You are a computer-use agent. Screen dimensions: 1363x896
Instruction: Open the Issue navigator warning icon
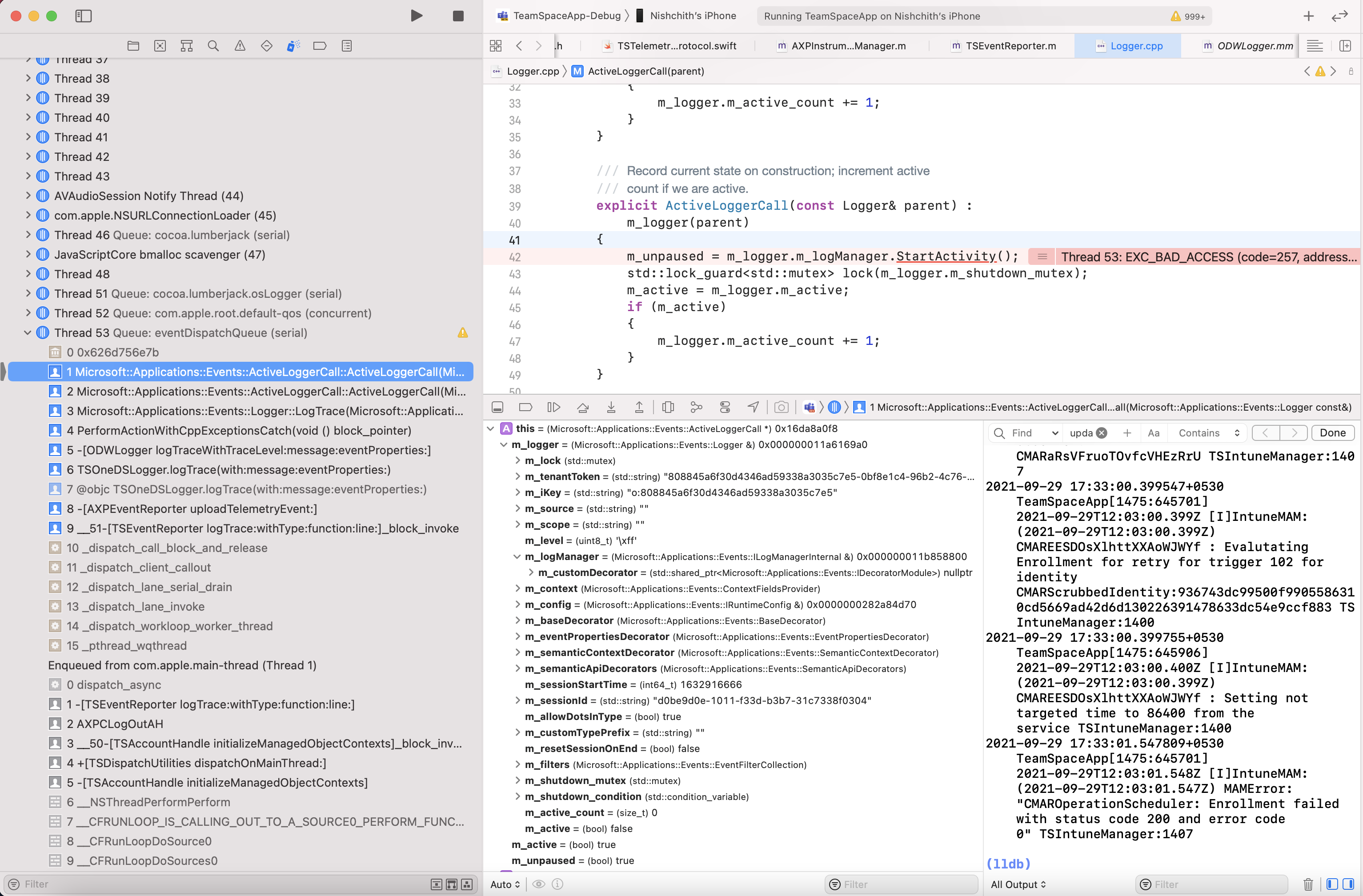point(240,46)
